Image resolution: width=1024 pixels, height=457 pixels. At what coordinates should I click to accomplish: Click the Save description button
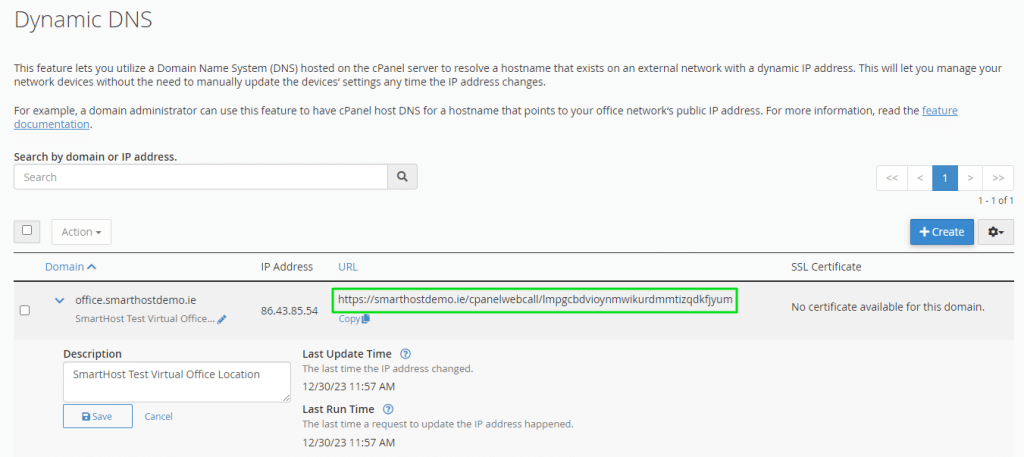coord(97,416)
